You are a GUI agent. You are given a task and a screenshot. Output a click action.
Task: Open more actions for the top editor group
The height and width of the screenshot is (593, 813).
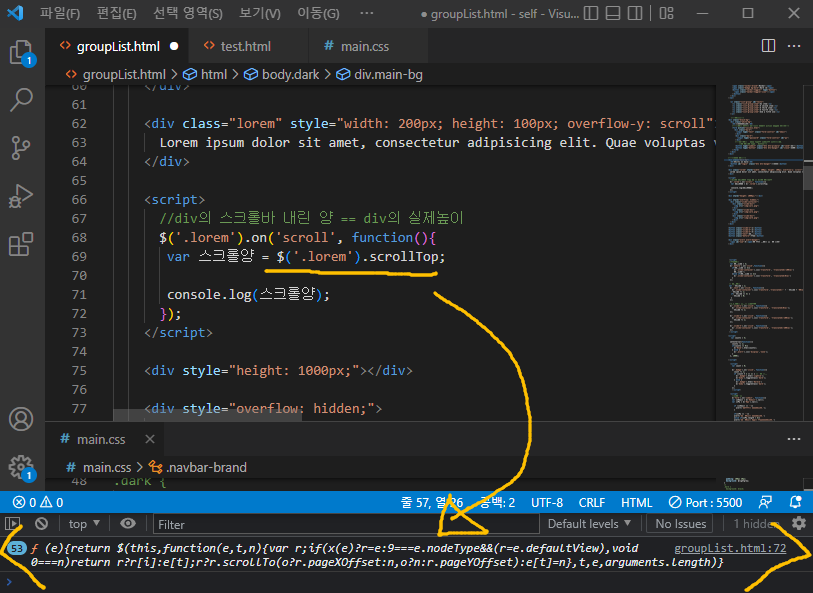pos(794,46)
